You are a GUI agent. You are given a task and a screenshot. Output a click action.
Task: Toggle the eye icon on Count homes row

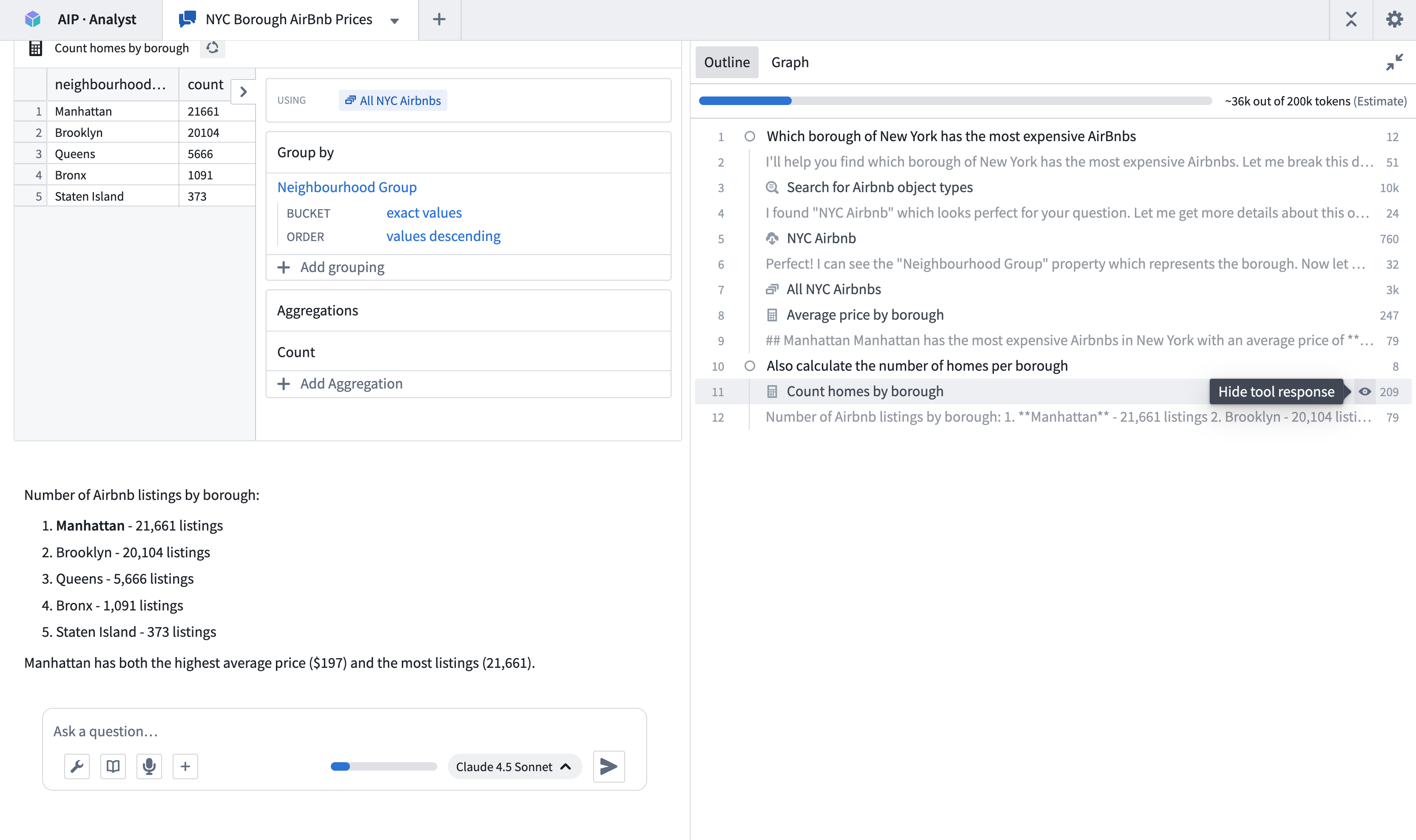pyautogui.click(x=1365, y=392)
